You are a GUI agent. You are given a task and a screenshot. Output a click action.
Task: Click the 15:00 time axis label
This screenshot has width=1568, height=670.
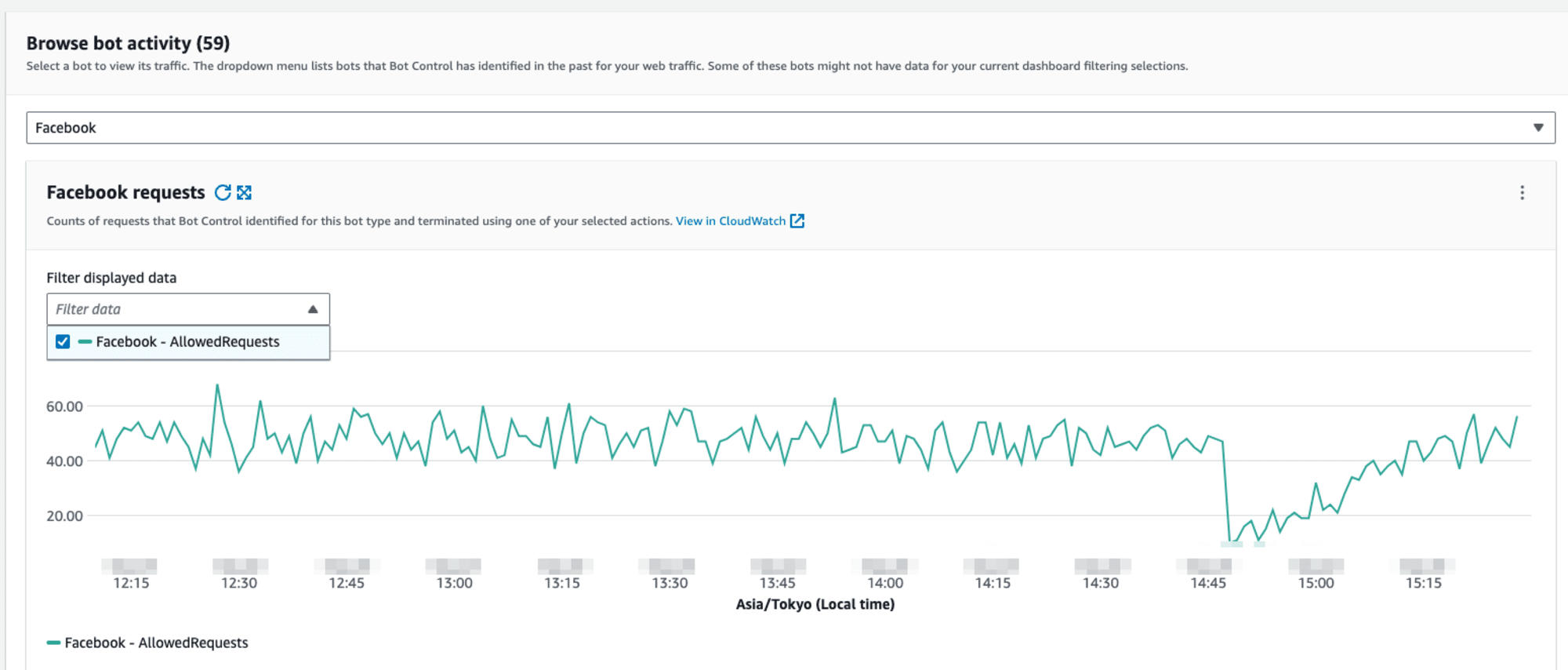1316,583
